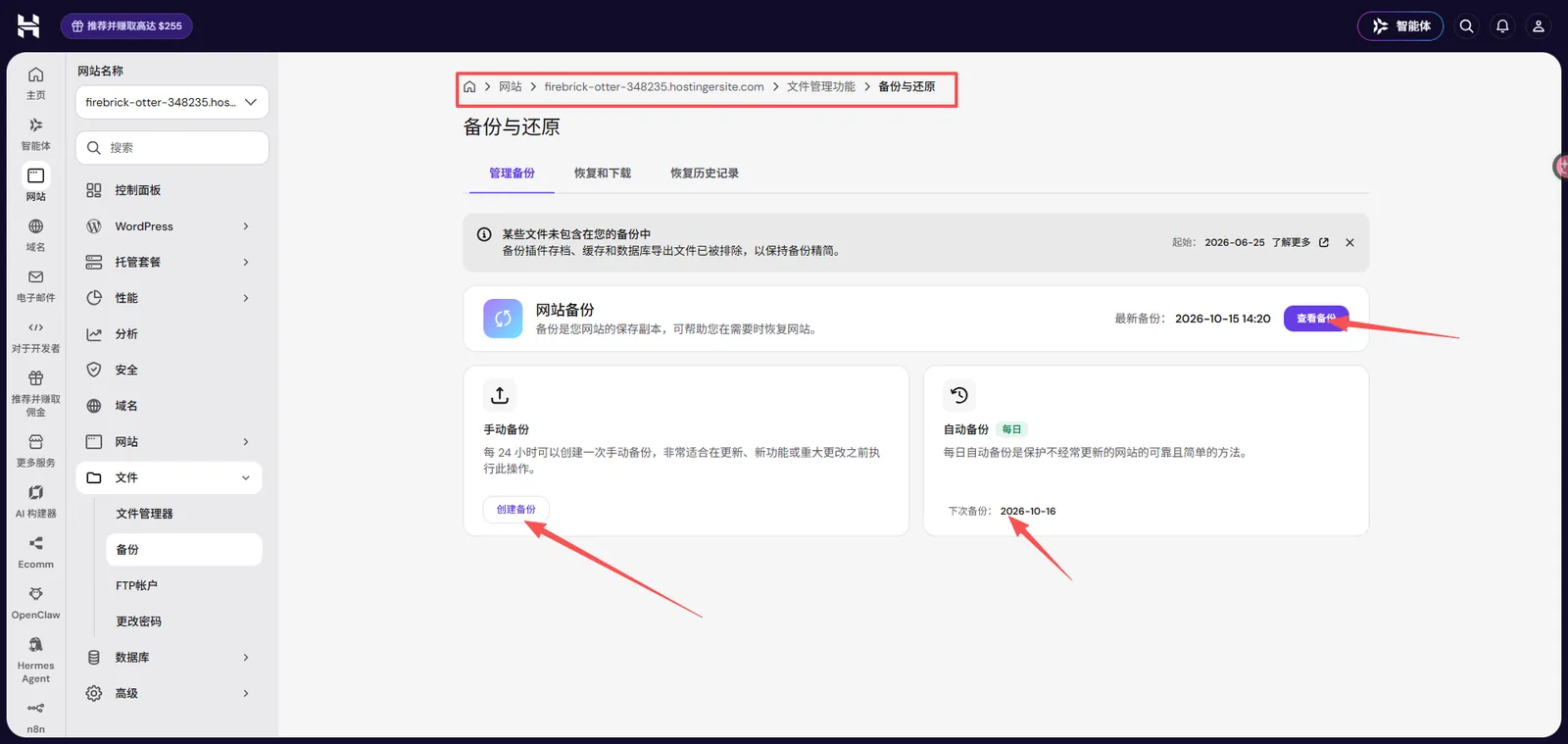Click the breadcrumb home icon
This screenshot has height=744, width=1568.
(x=469, y=86)
